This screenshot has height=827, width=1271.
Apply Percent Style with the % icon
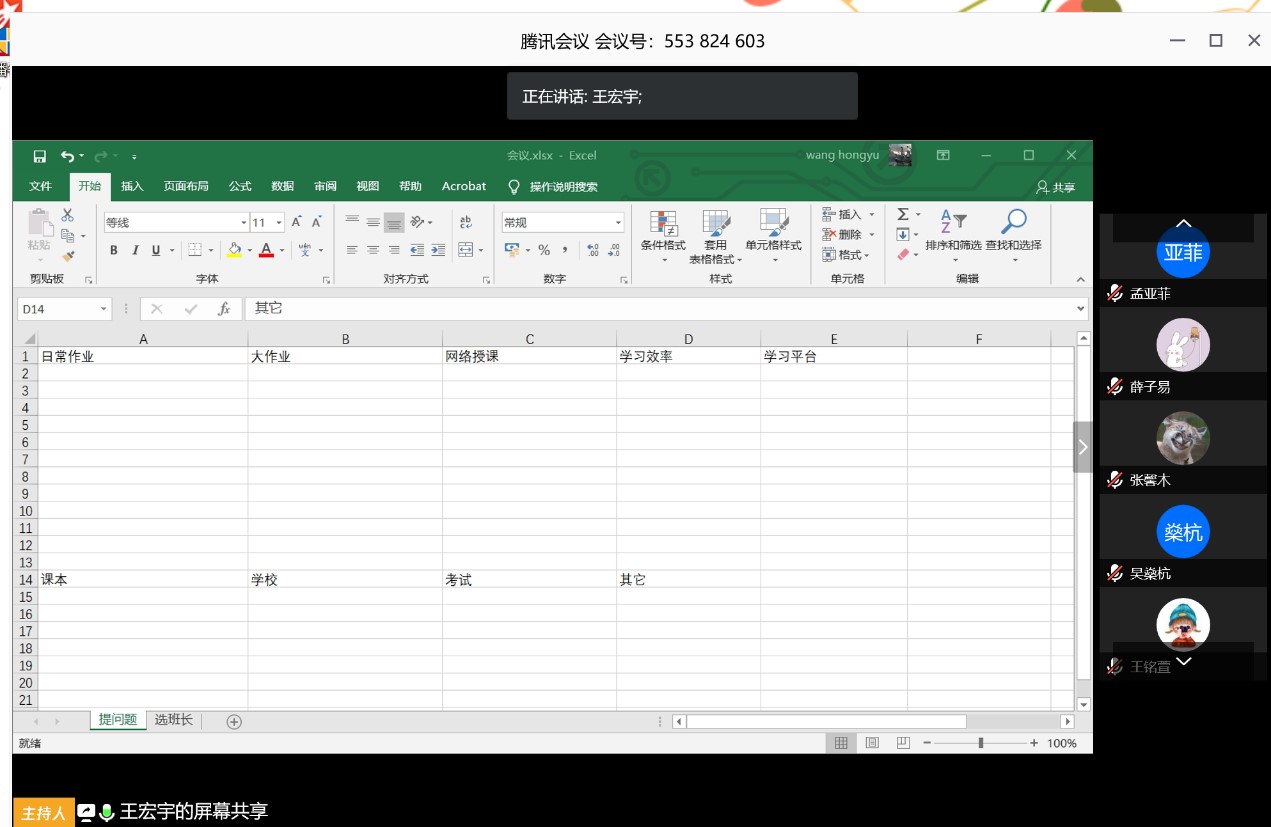(544, 250)
